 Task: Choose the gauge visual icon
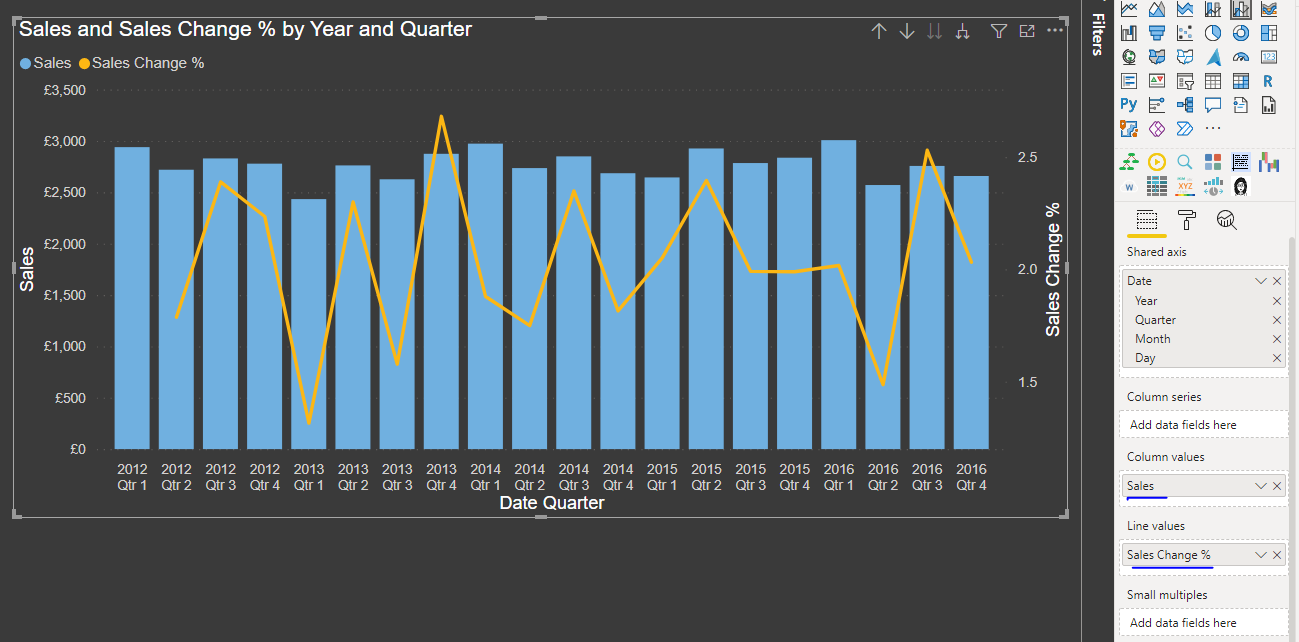(1241, 57)
